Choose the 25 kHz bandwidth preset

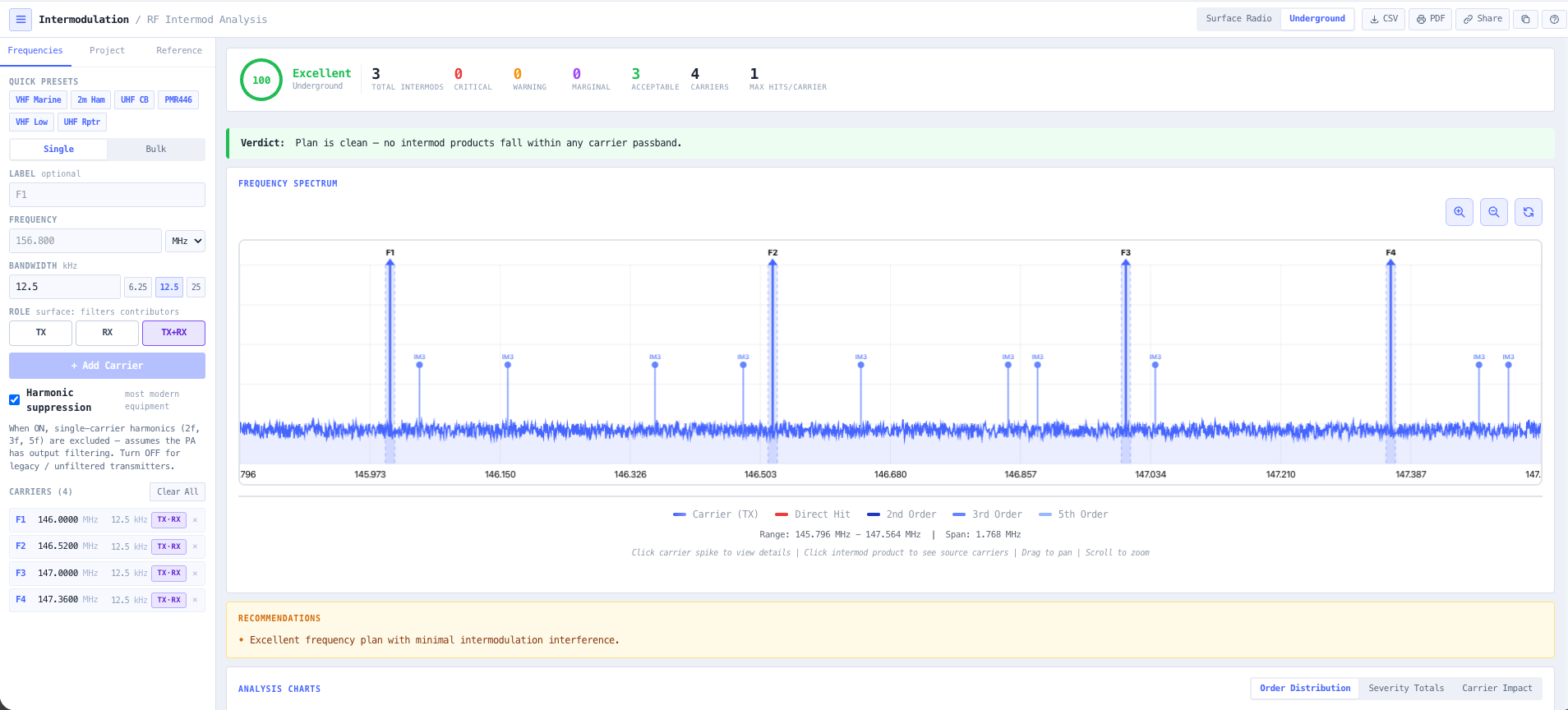pos(196,287)
